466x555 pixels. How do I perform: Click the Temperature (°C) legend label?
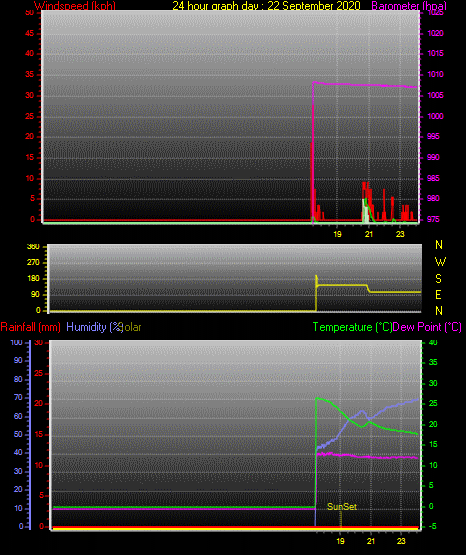[352, 327]
